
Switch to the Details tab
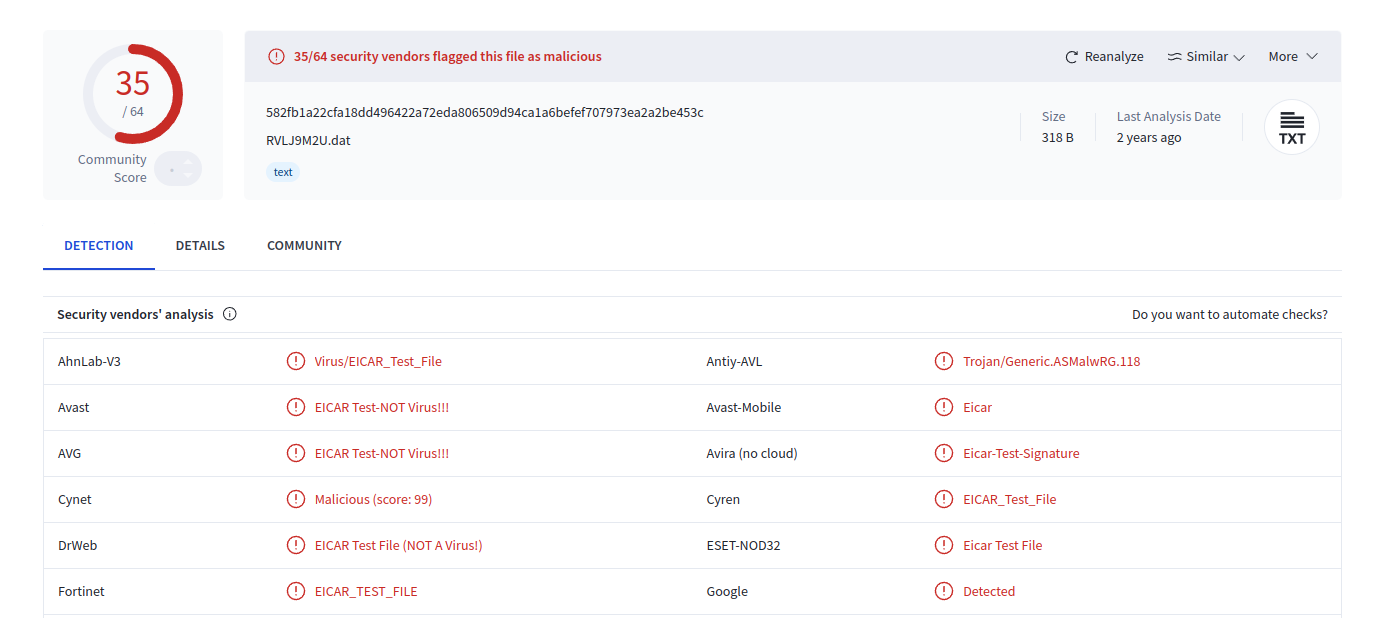point(200,245)
